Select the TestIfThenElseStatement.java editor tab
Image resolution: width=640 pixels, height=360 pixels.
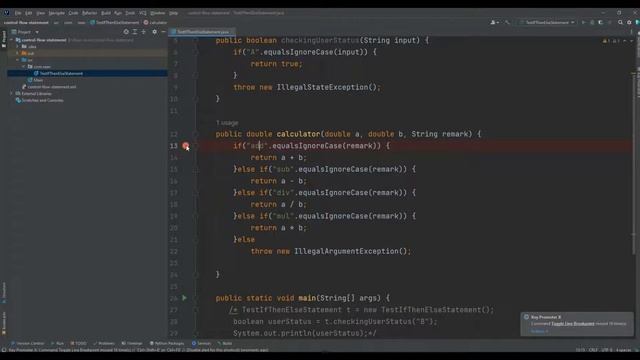pos(203,31)
